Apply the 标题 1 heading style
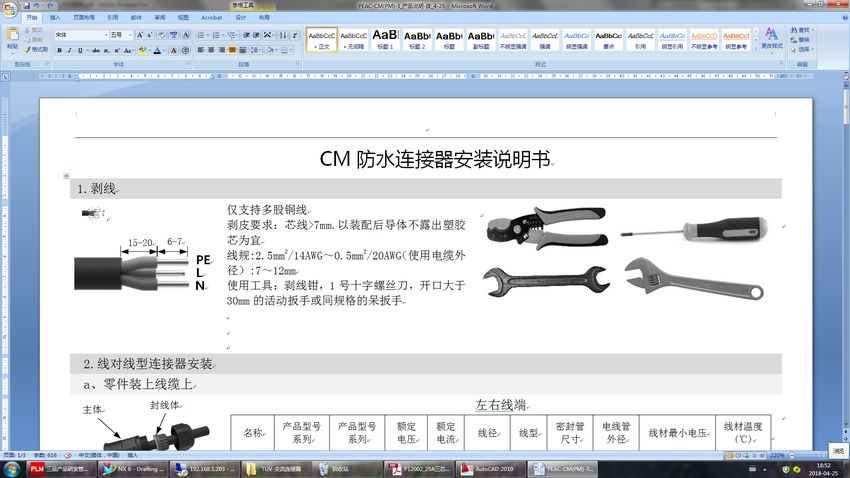 (x=385, y=39)
